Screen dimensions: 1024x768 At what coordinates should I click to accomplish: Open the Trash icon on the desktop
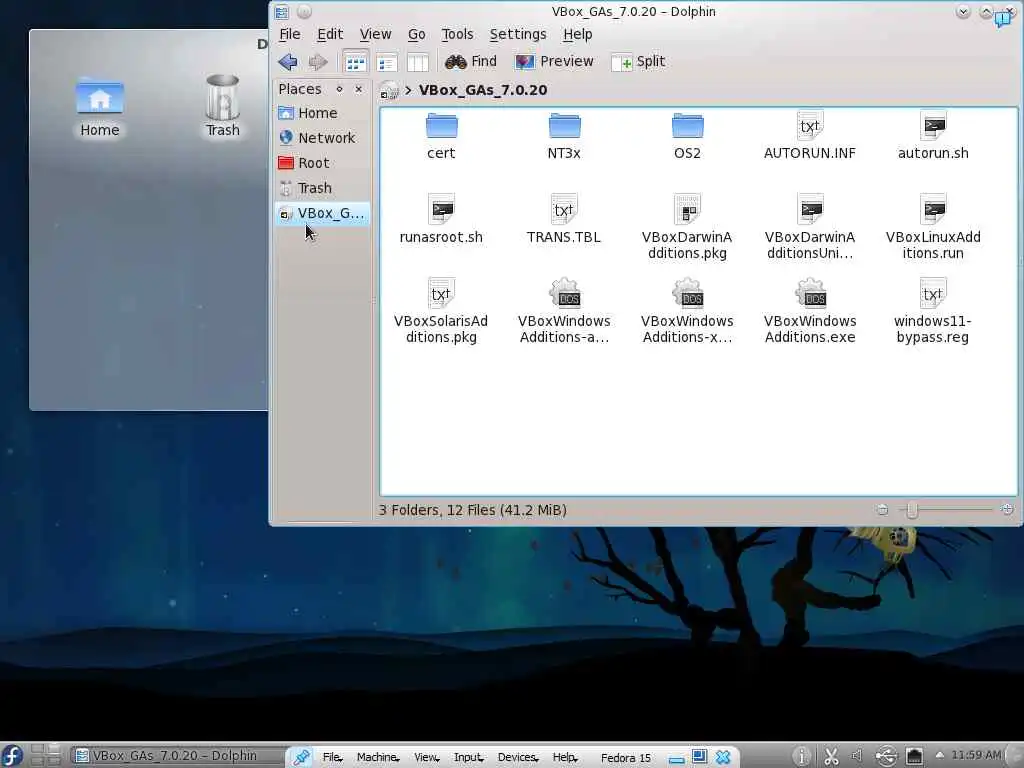coord(223,106)
